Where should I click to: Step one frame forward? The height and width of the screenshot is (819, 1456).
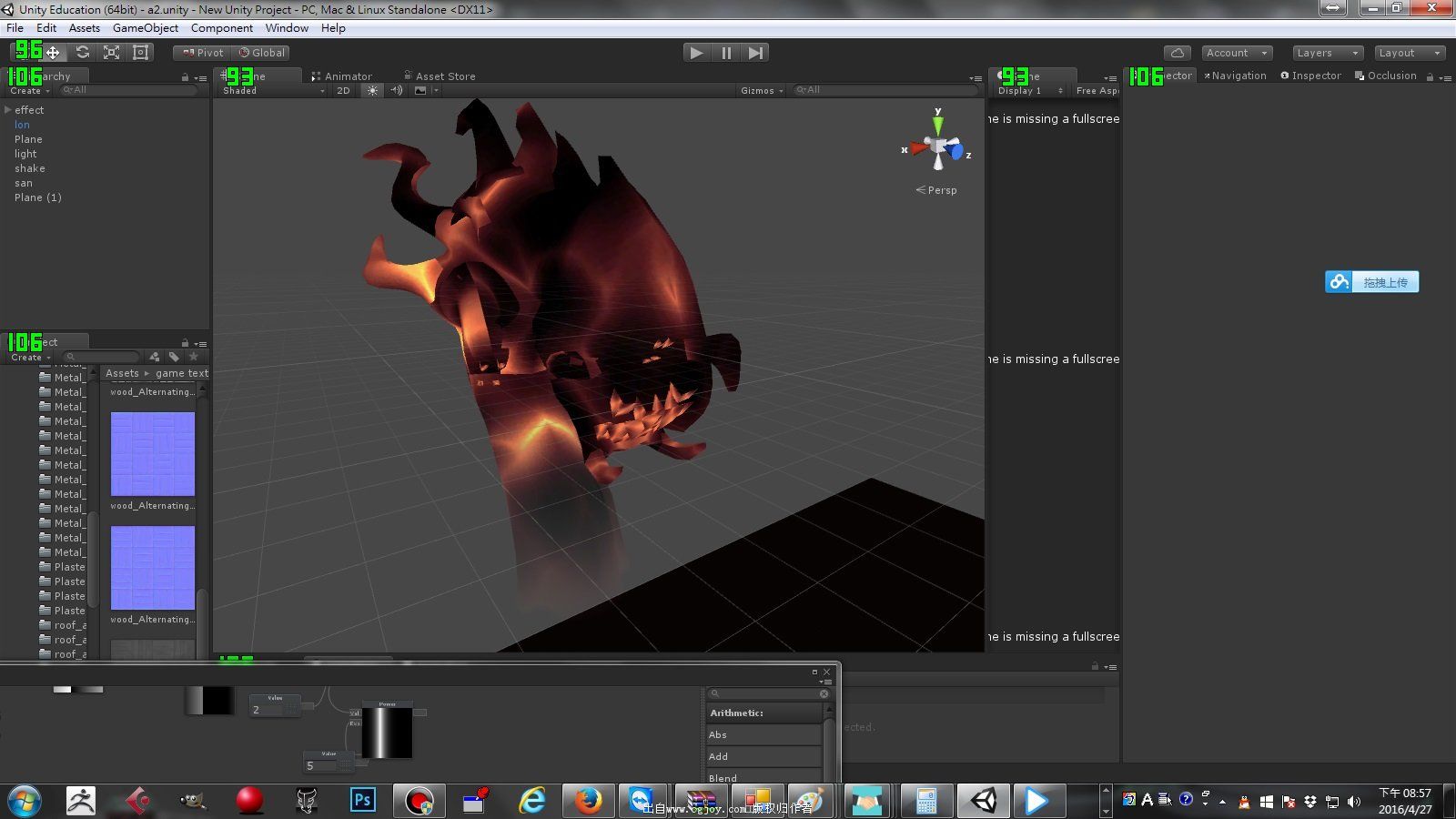755,53
